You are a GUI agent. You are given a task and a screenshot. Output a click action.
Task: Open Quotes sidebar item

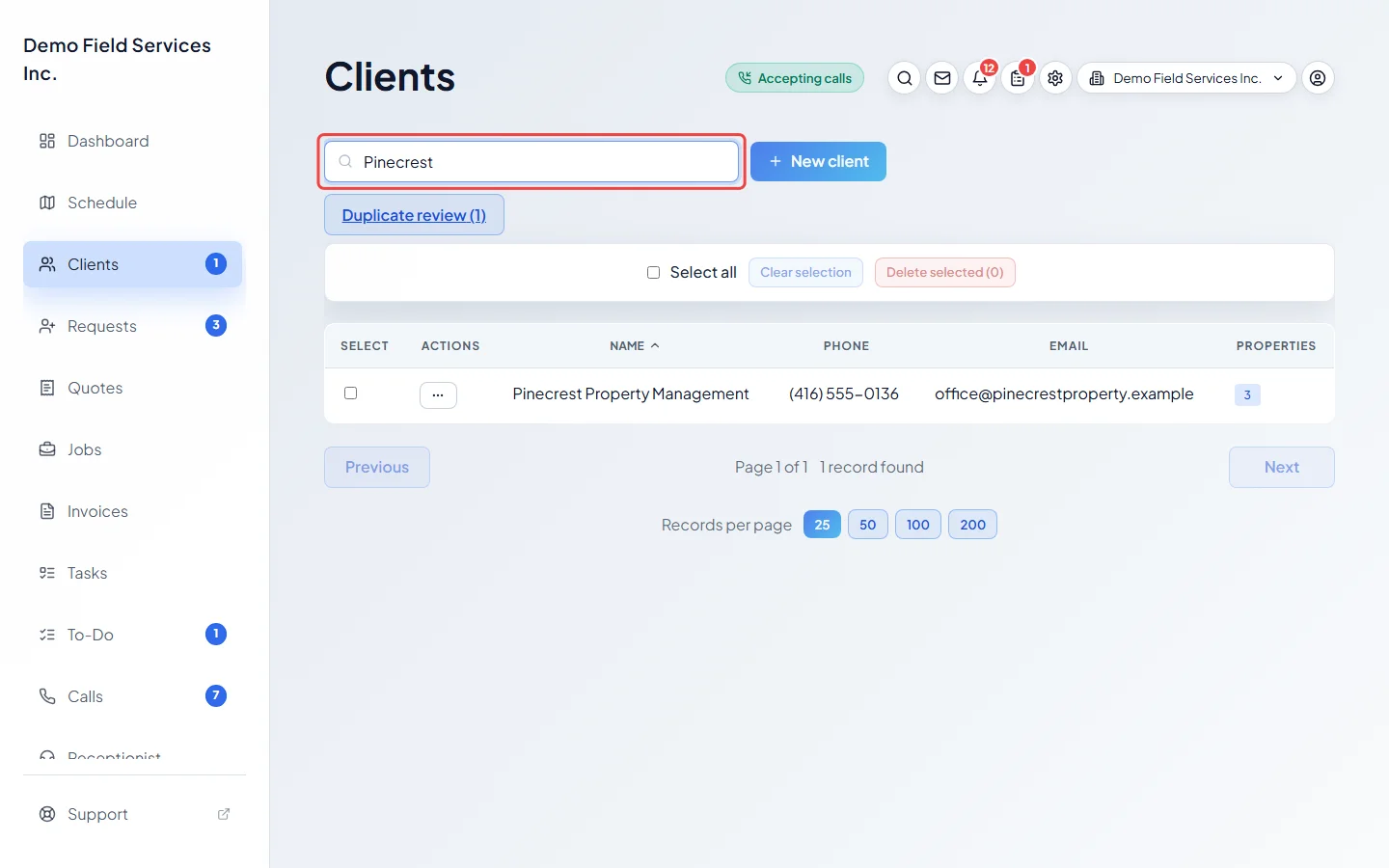[x=133, y=388]
